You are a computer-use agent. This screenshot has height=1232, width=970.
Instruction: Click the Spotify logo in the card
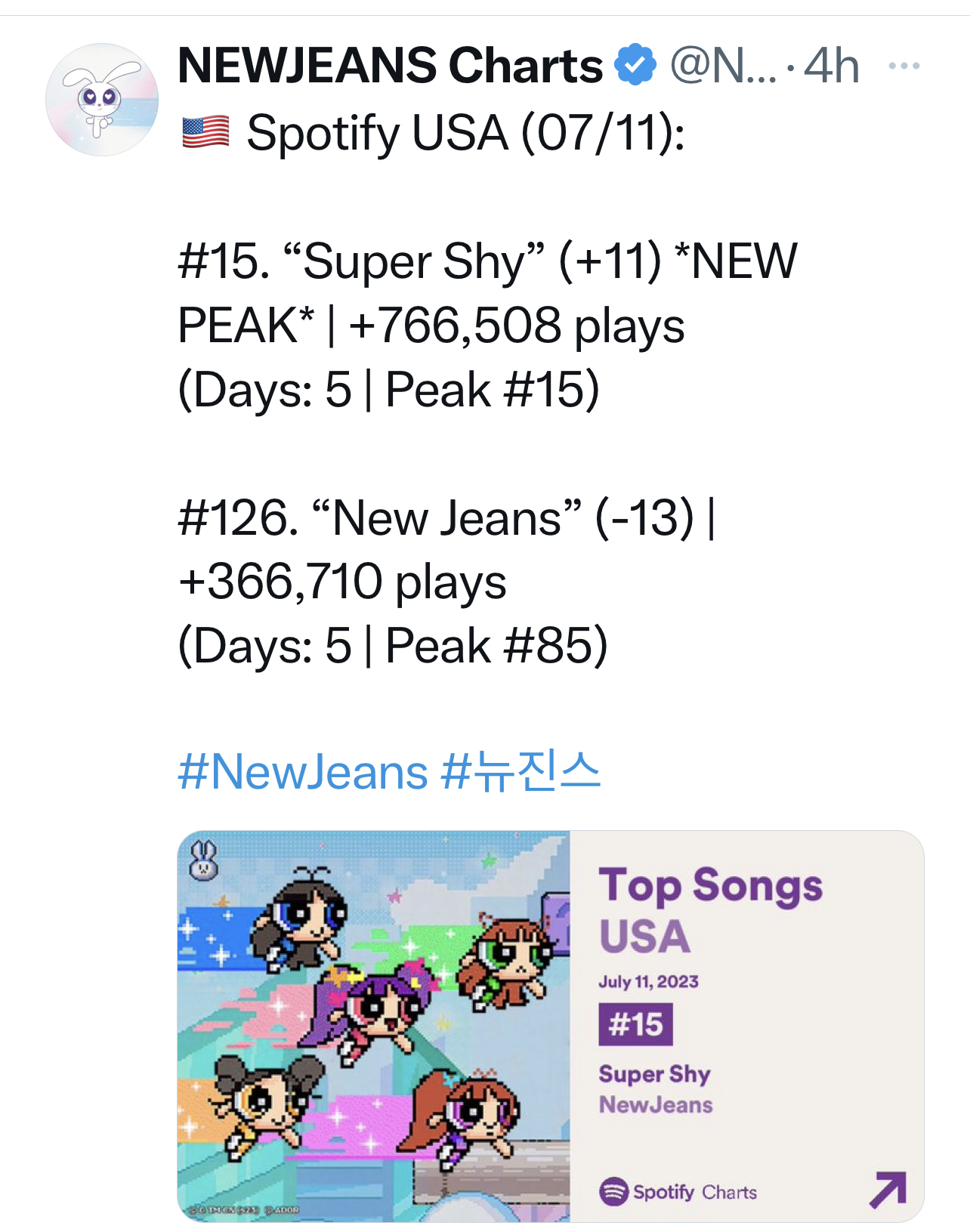(614, 1192)
